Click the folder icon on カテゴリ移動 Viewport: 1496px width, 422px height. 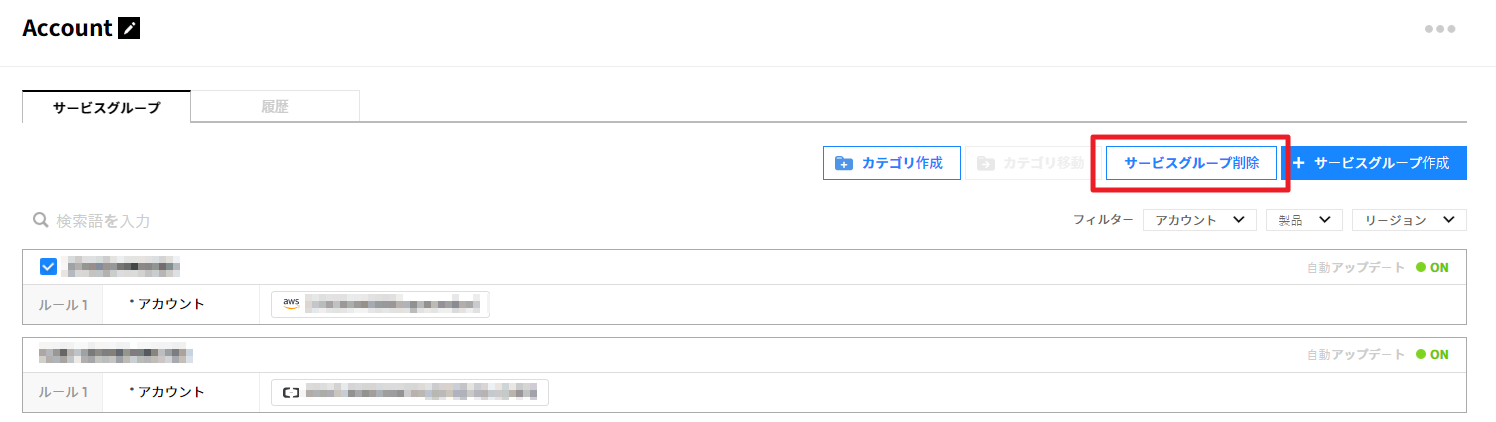click(x=986, y=163)
